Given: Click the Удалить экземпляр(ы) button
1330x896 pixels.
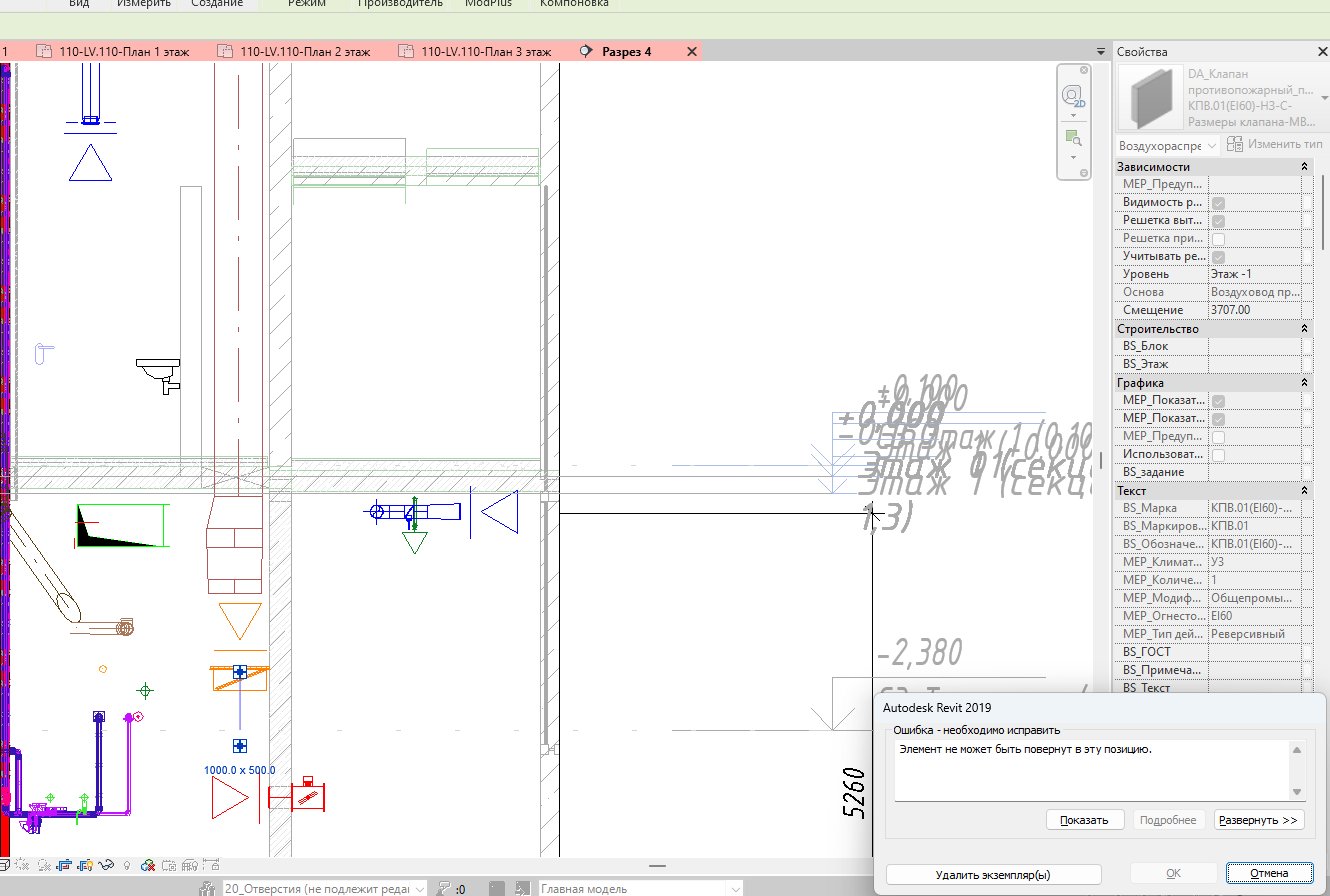Looking at the screenshot, I should pyautogui.click(x=993, y=874).
